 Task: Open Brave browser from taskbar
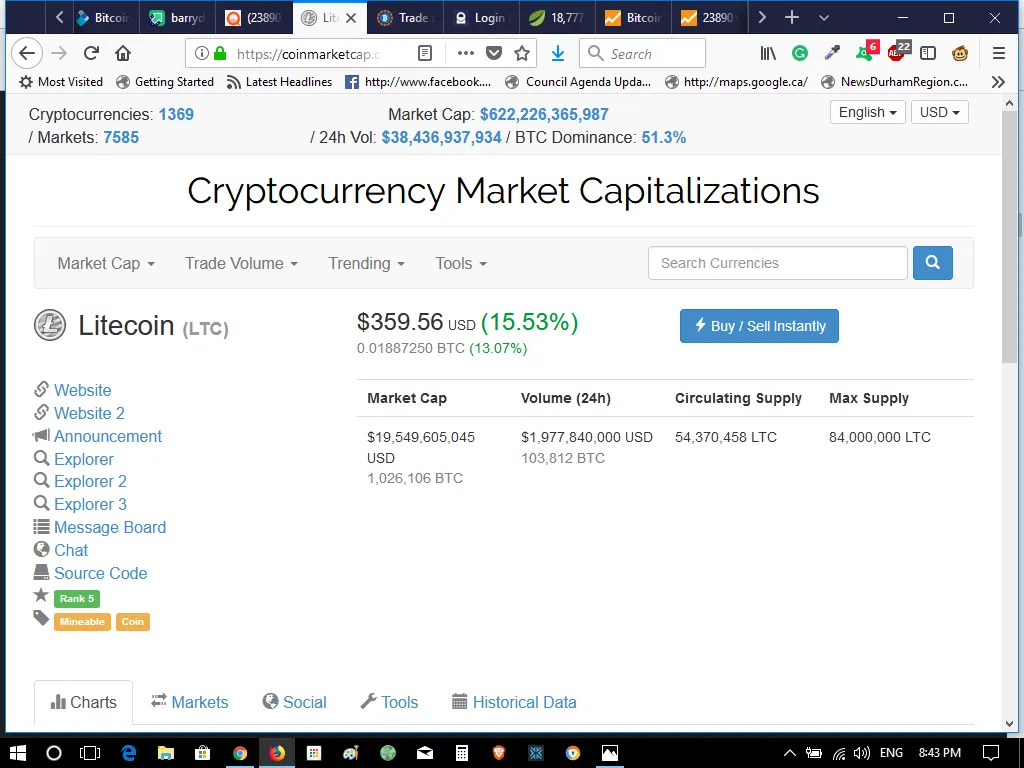point(499,753)
